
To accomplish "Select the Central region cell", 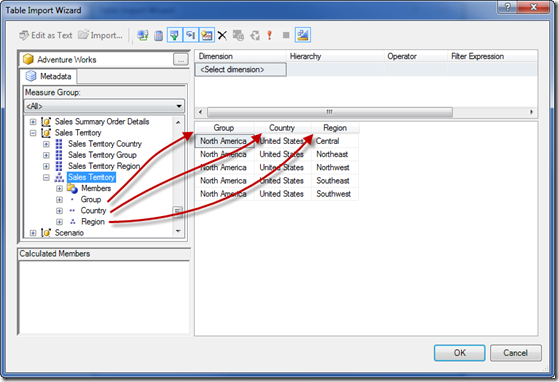I will 335,141.
